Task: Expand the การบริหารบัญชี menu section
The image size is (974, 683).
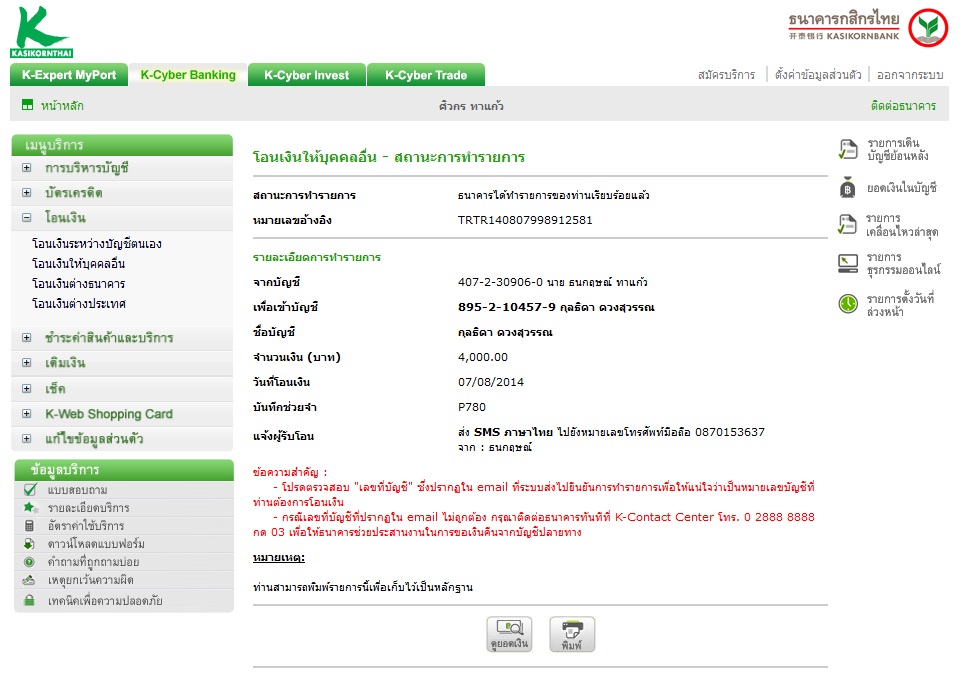Action: pyautogui.click(x=27, y=168)
